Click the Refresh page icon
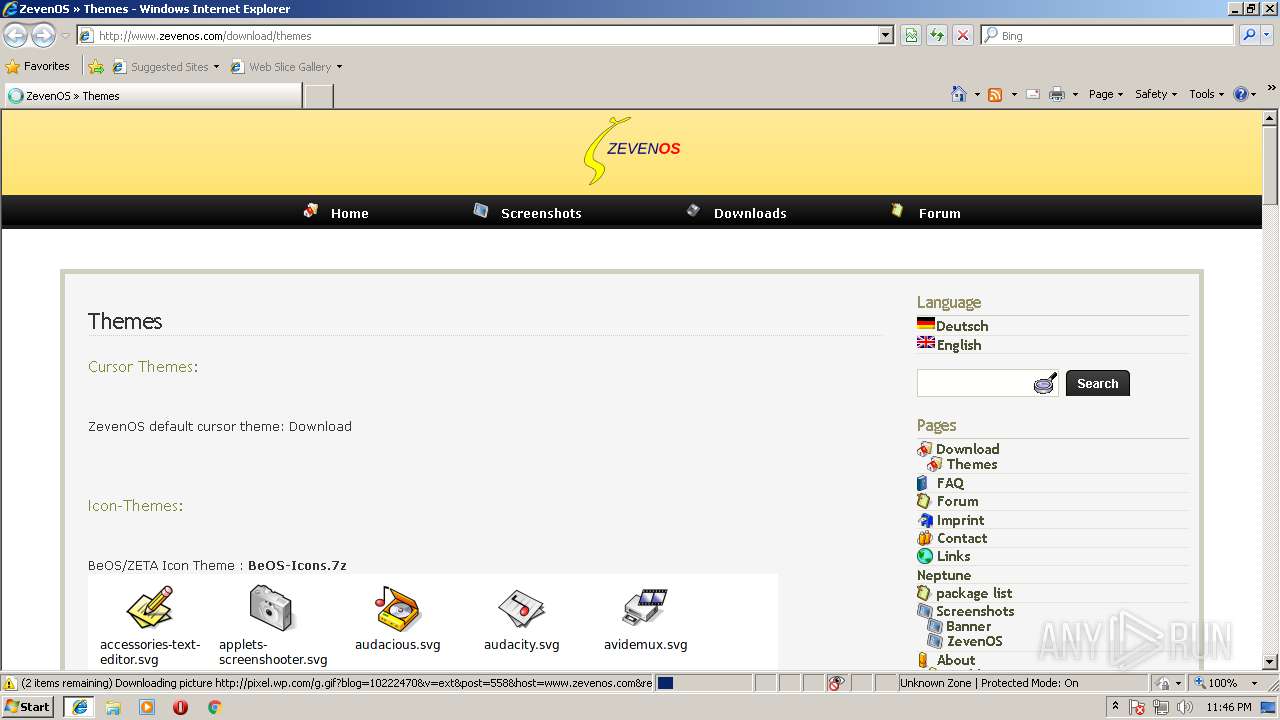The width and height of the screenshot is (1280, 720). tap(937, 36)
